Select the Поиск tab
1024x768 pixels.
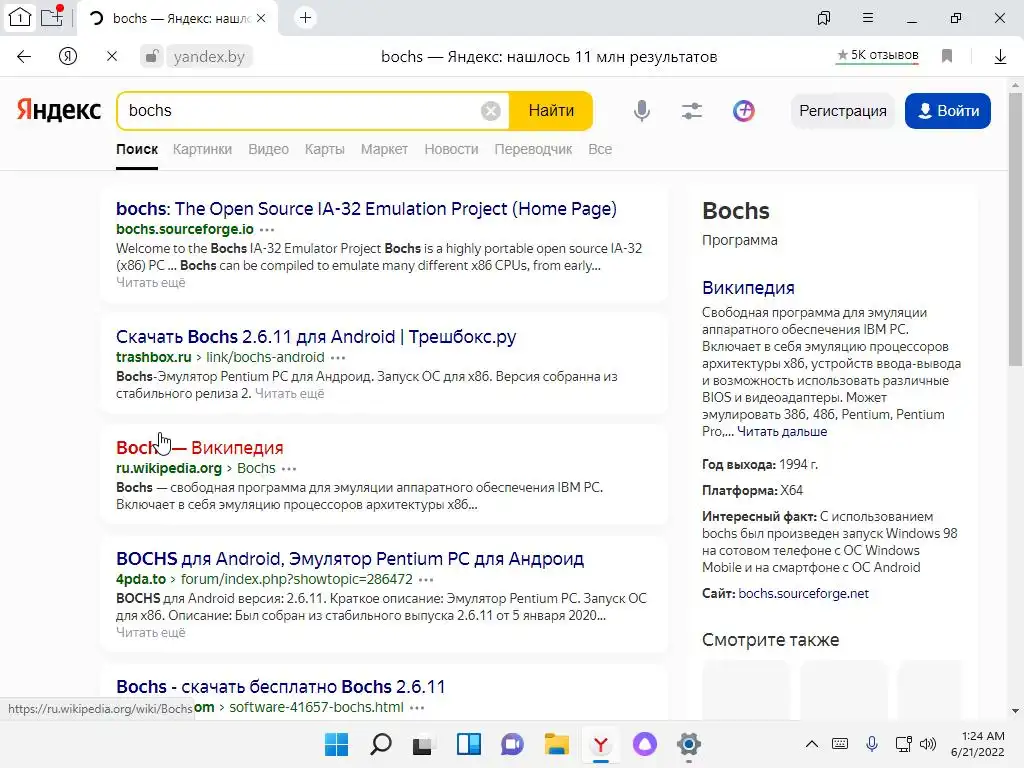point(137,149)
